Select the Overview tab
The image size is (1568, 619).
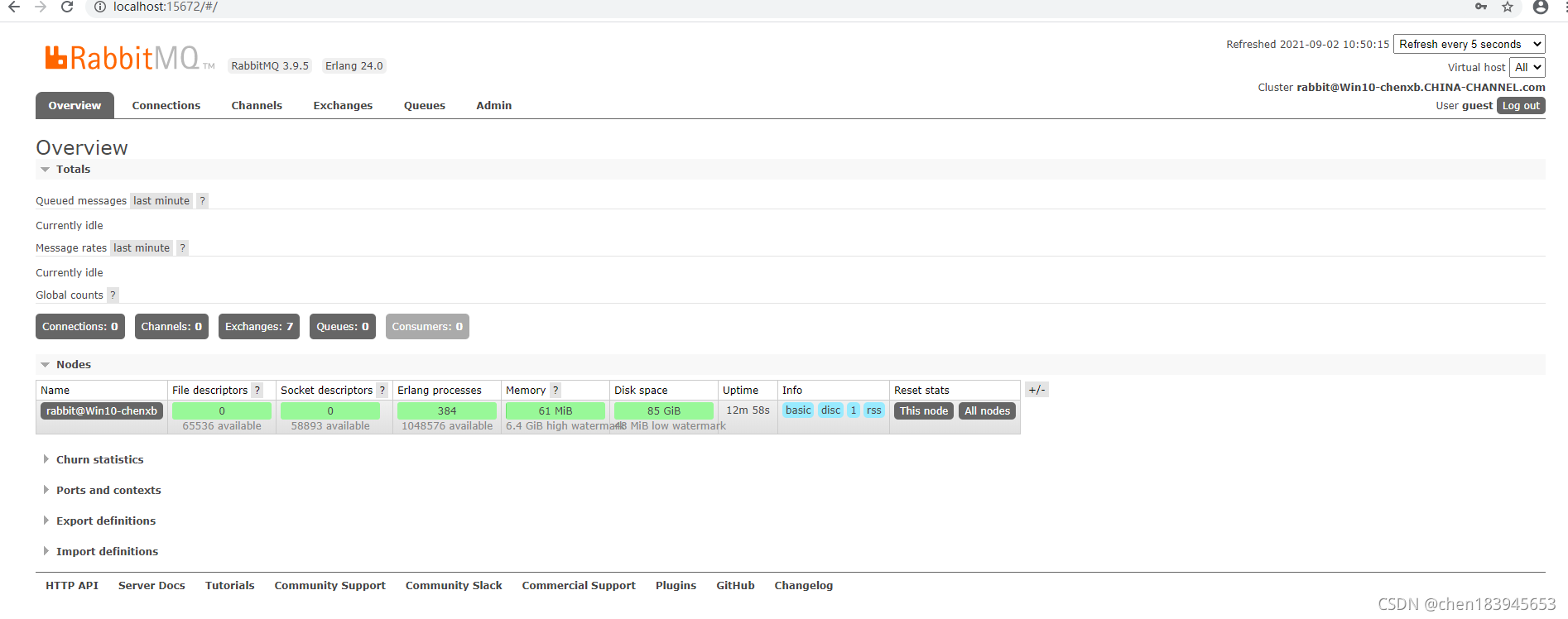point(75,105)
